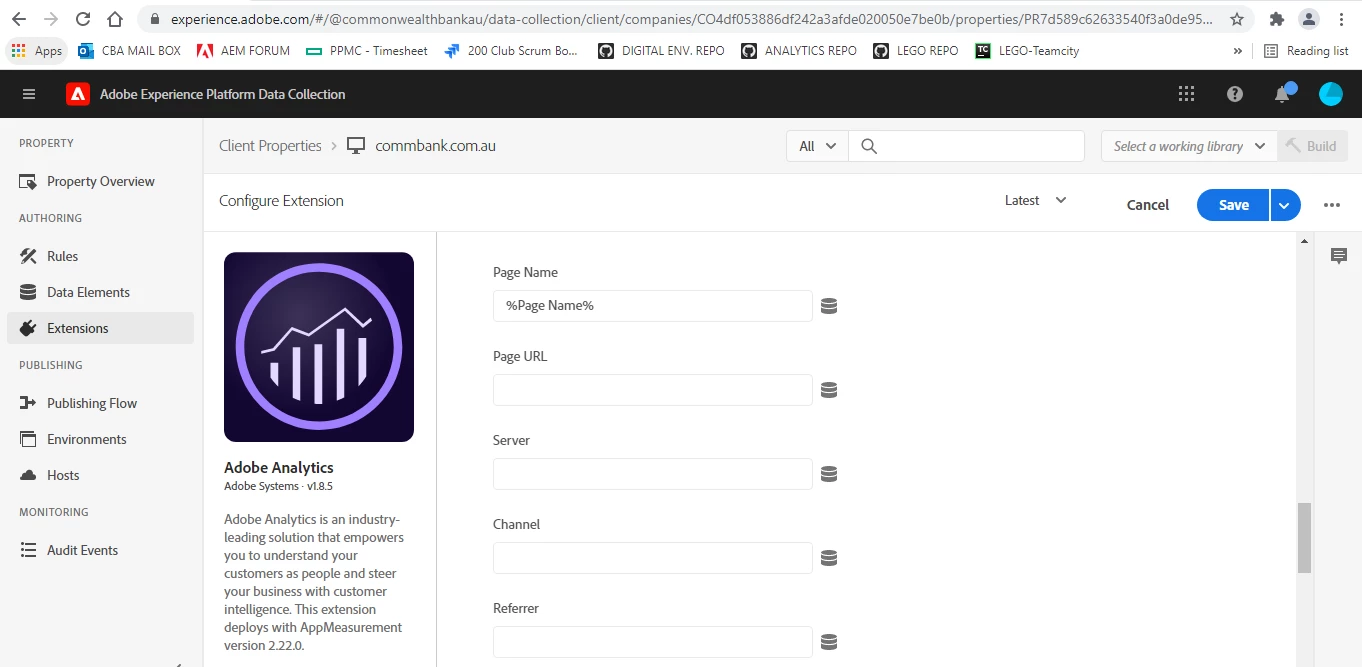
Task: Open the CBA MAIL BOX bookmark
Action: click(129, 51)
